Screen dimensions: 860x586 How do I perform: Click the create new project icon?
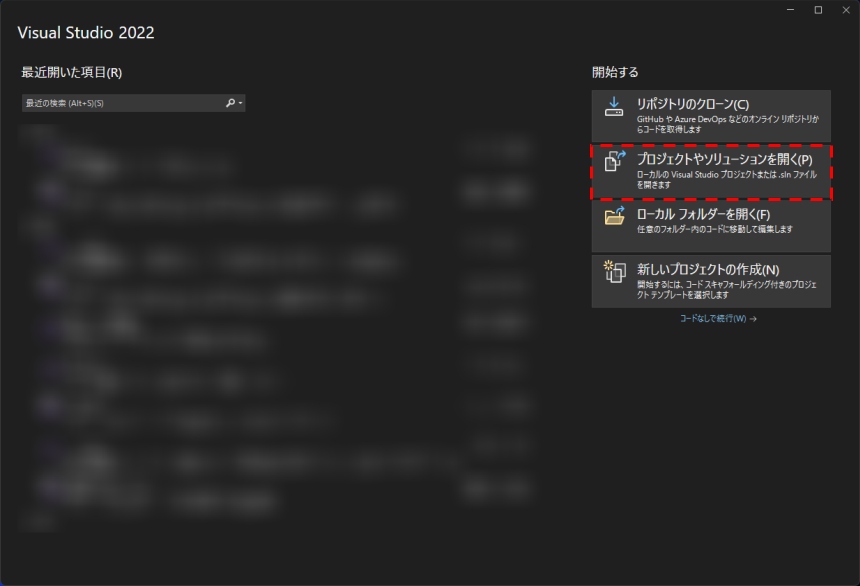coord(614,272)
